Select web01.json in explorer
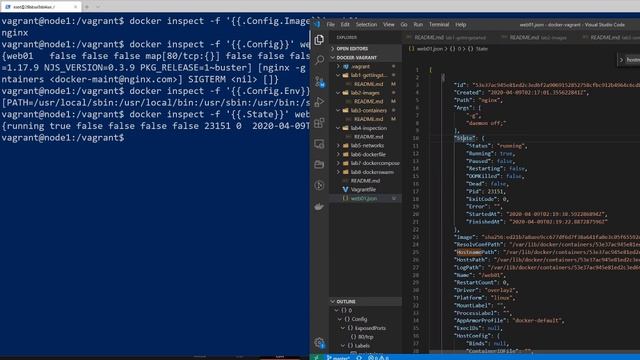Viewport: 640px width, 360px height. (365, 198)
